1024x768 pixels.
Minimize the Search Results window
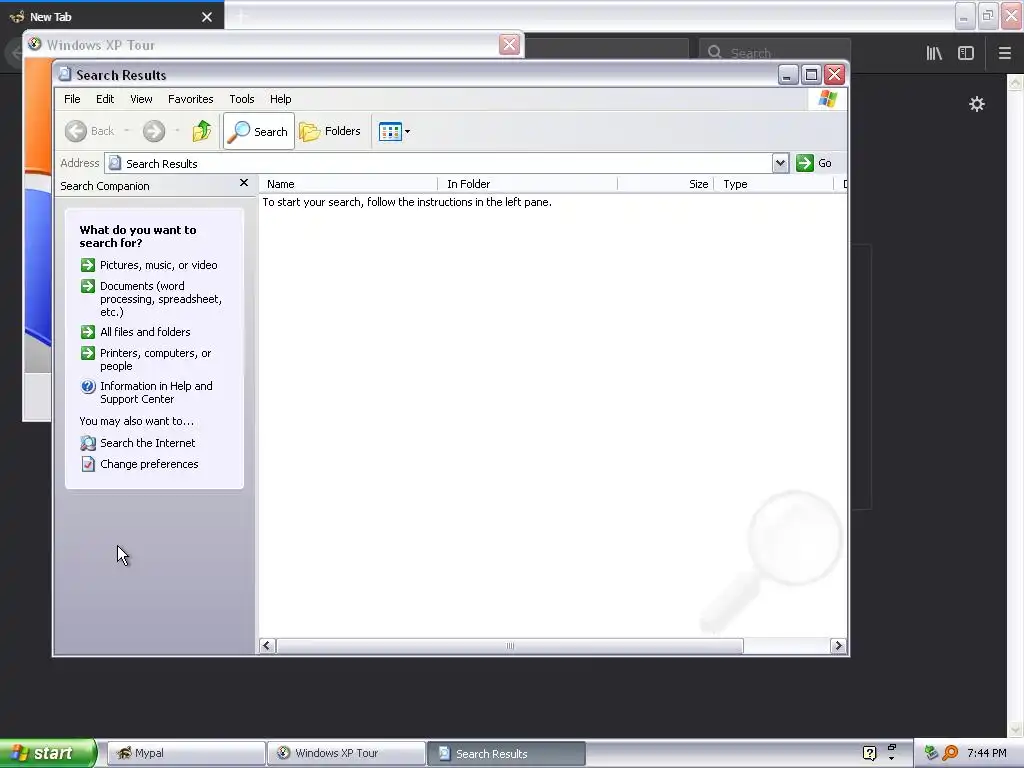coord(788,75)
